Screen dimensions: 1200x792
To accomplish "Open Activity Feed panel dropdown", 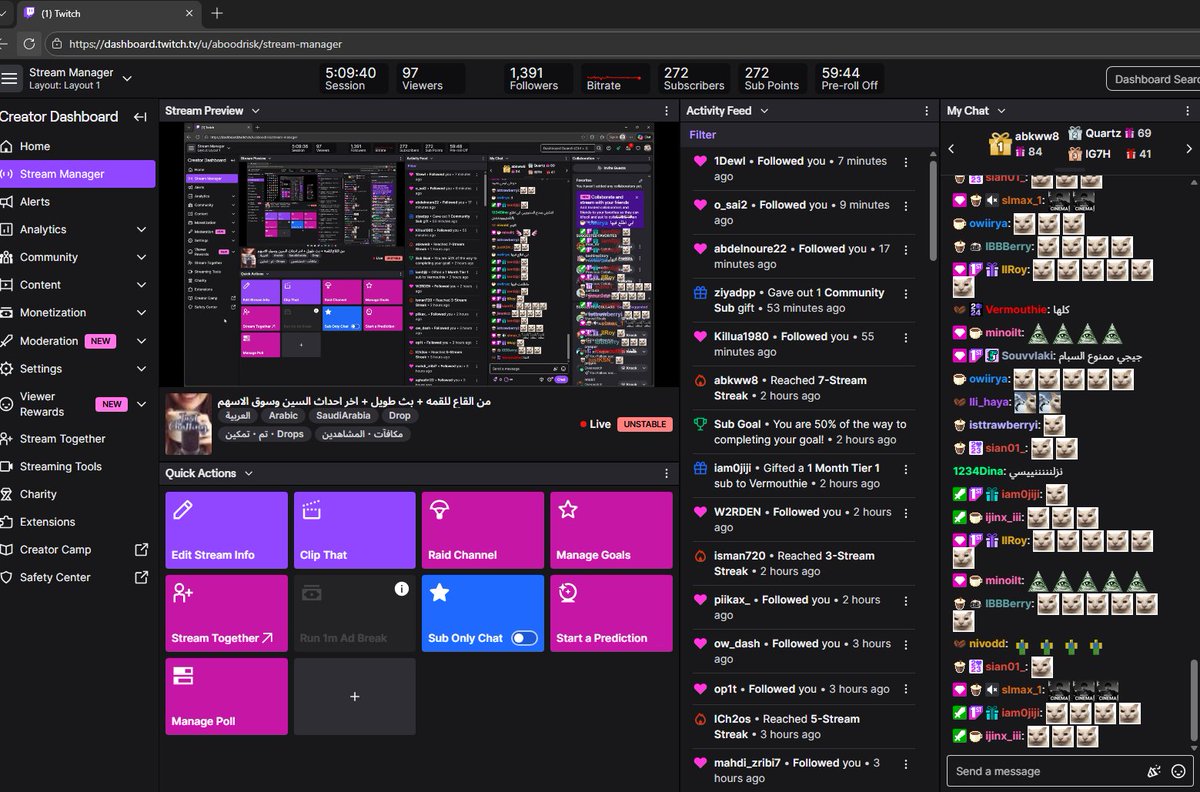I will pyautogui.click(x=765, y=111).
